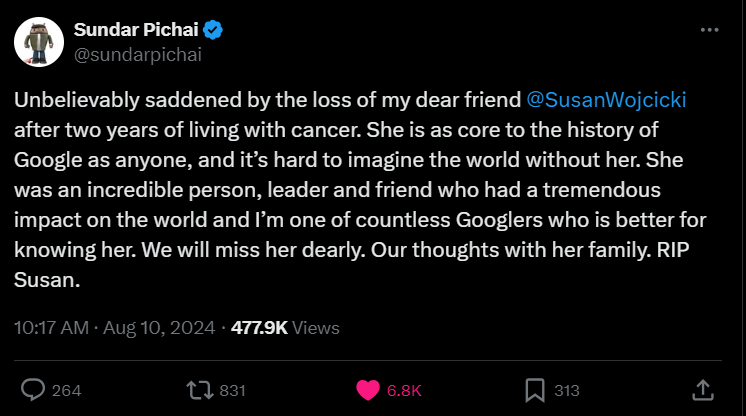Click the 313 bookmarks count

(x=567, y=390)
